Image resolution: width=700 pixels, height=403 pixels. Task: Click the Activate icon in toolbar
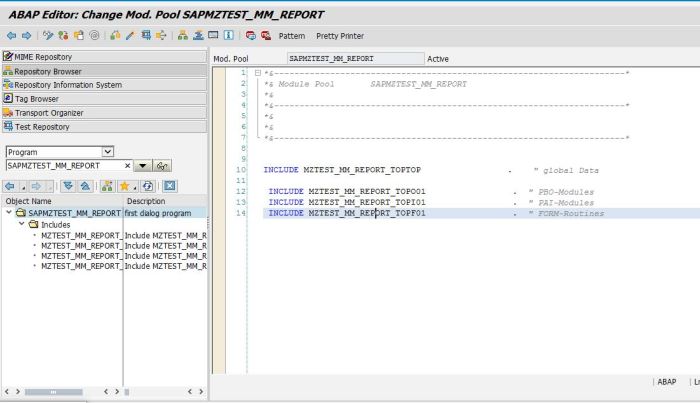tap(130, 36)
